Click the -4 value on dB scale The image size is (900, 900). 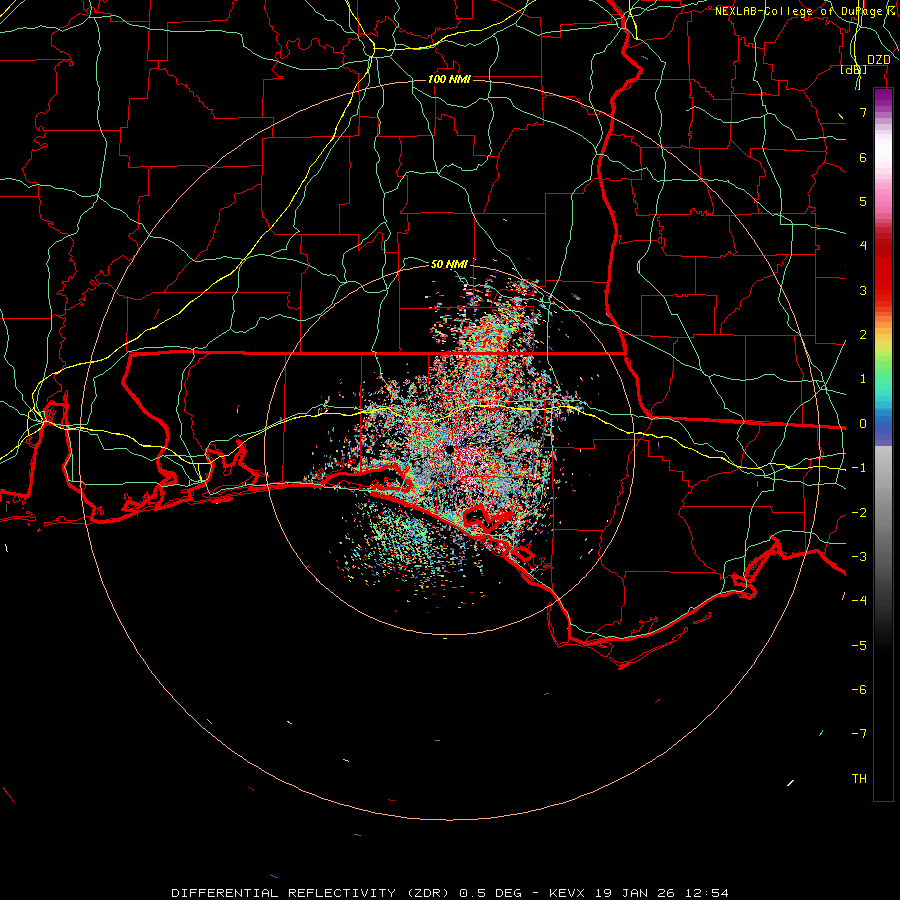[859, 600]
